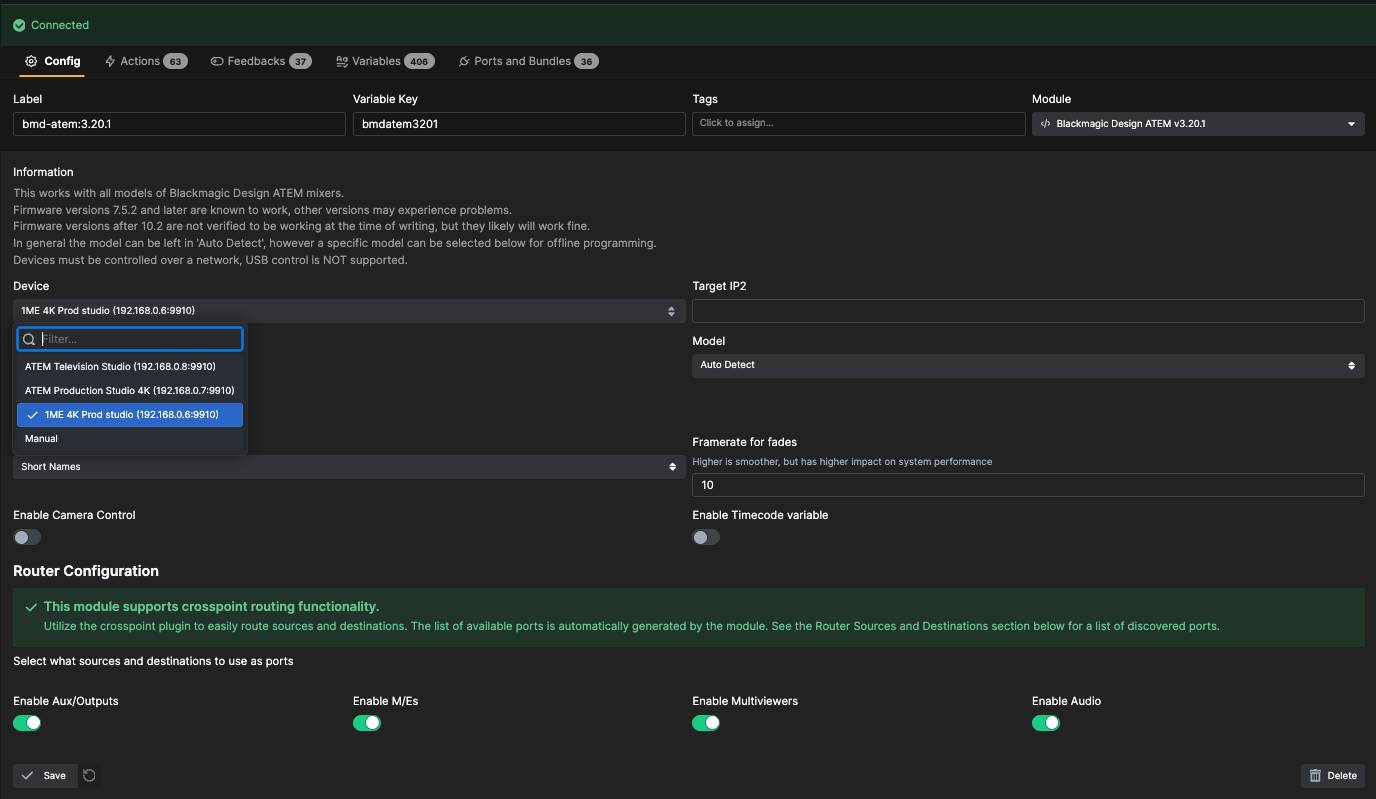Viewport: 1376px width, 799px height.
Task: Select ATEM Television Studio device option
Action: 130,366
